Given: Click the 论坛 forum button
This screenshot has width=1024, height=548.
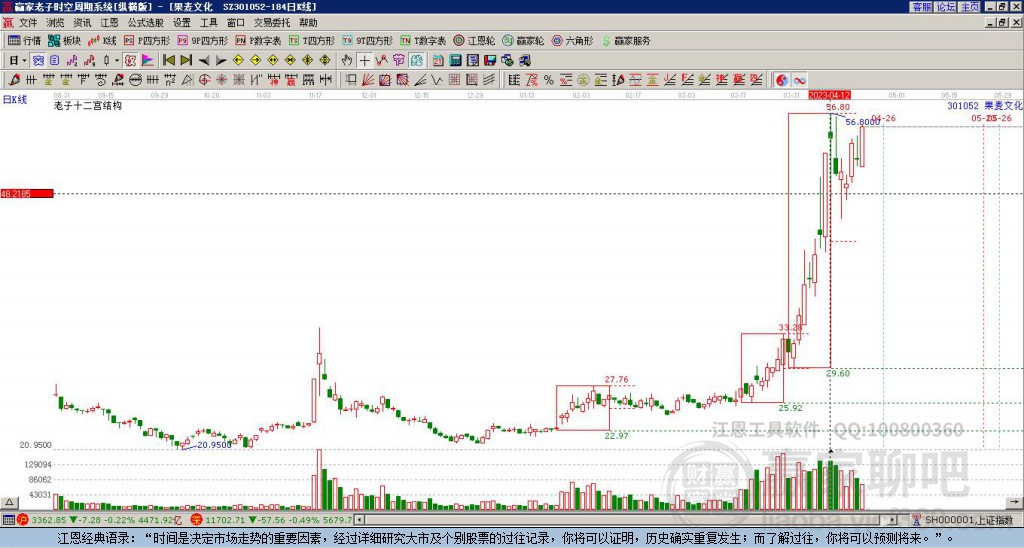Looking at the screenshot, I should [x=945, y=7].
